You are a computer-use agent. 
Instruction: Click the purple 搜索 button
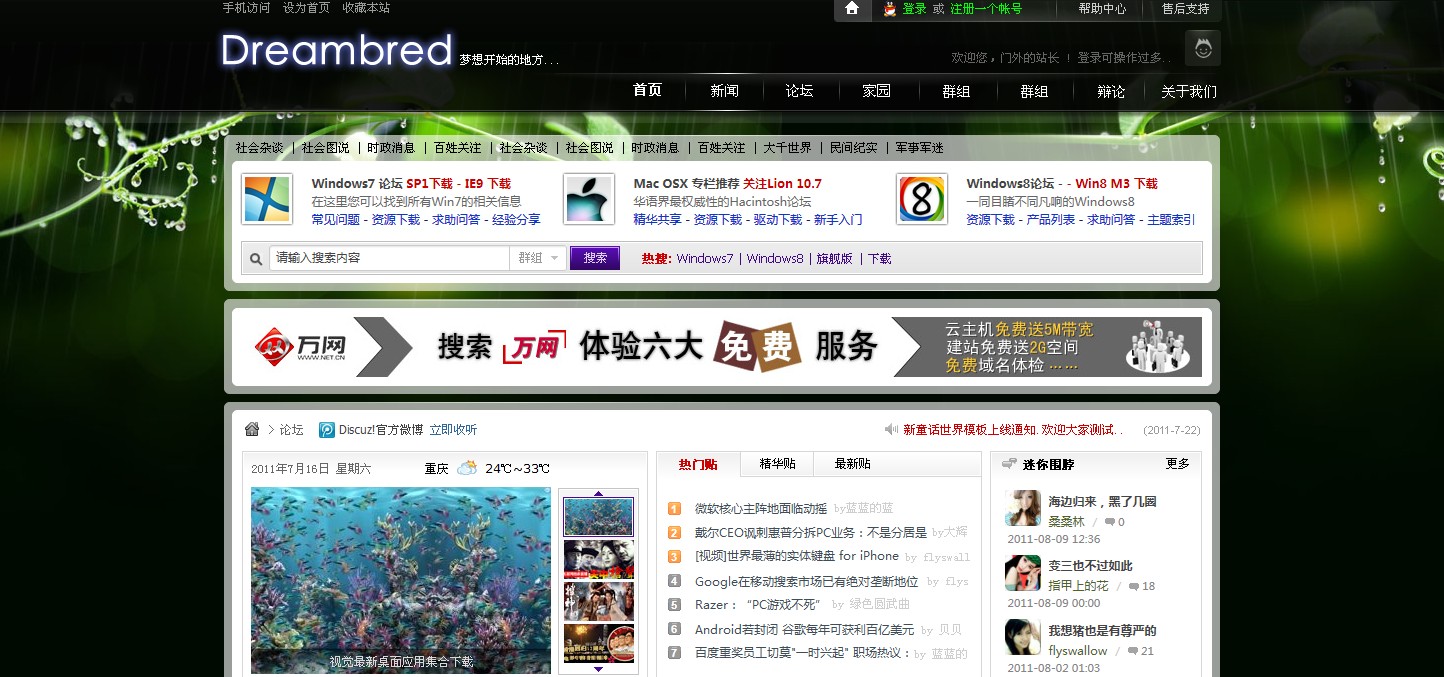tap(595, 258)
